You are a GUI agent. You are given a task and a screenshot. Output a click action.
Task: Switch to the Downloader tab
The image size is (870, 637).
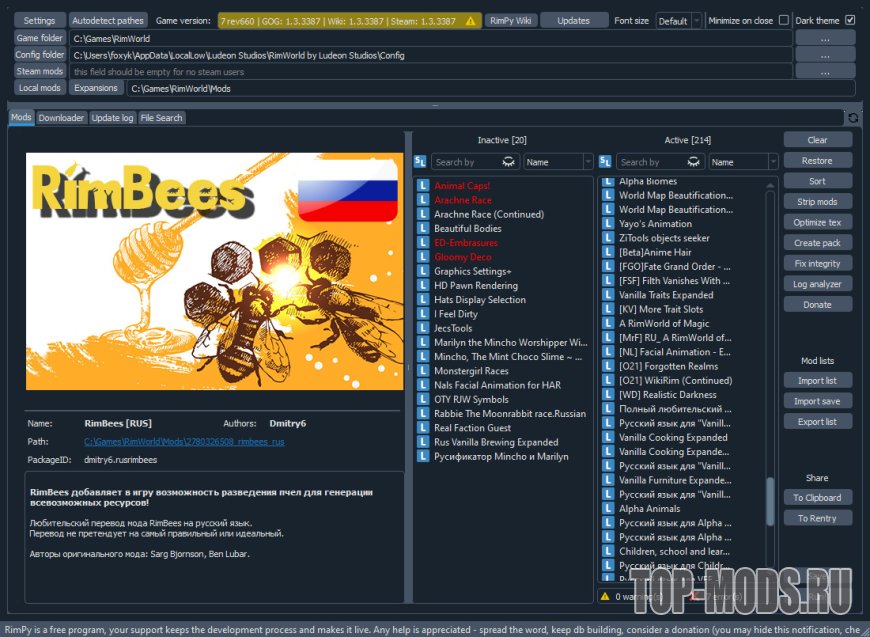pyautogui.click(x=61, y=118)
